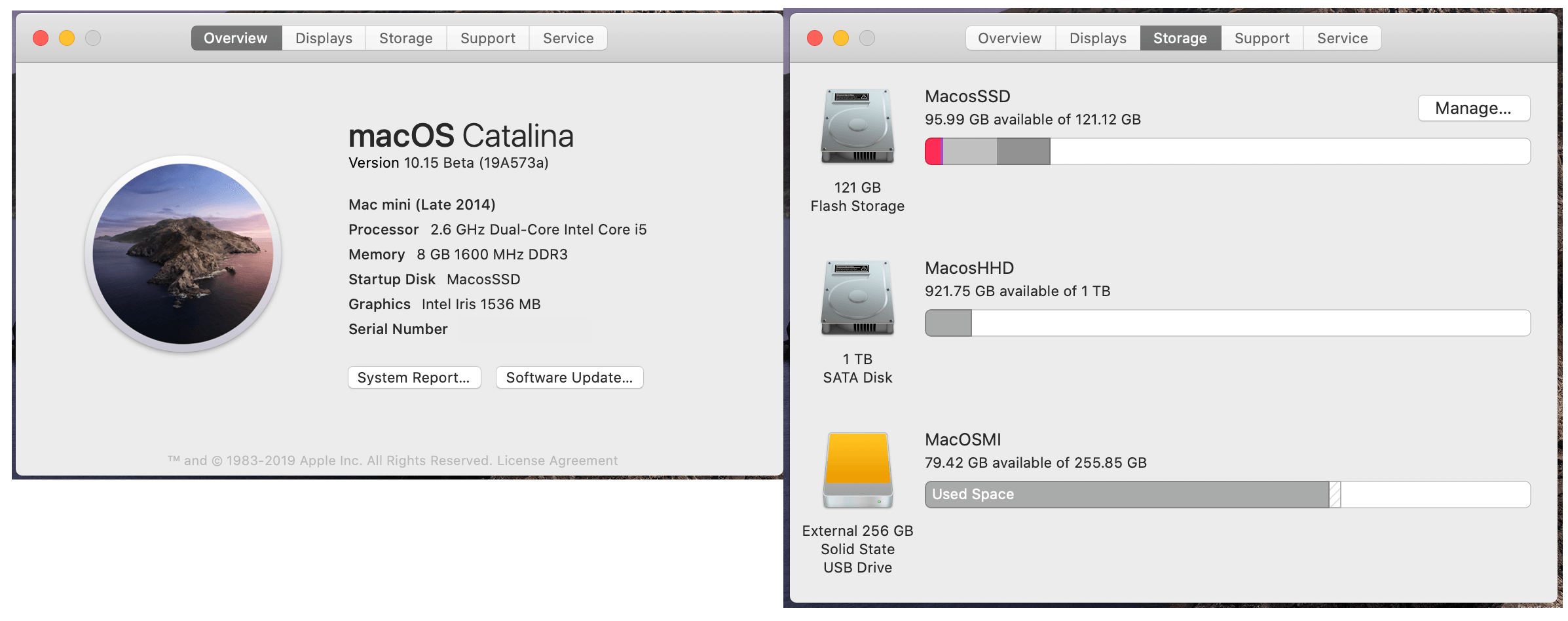Click the Startup Disk MacosSSD value

(x=483, y=279)
